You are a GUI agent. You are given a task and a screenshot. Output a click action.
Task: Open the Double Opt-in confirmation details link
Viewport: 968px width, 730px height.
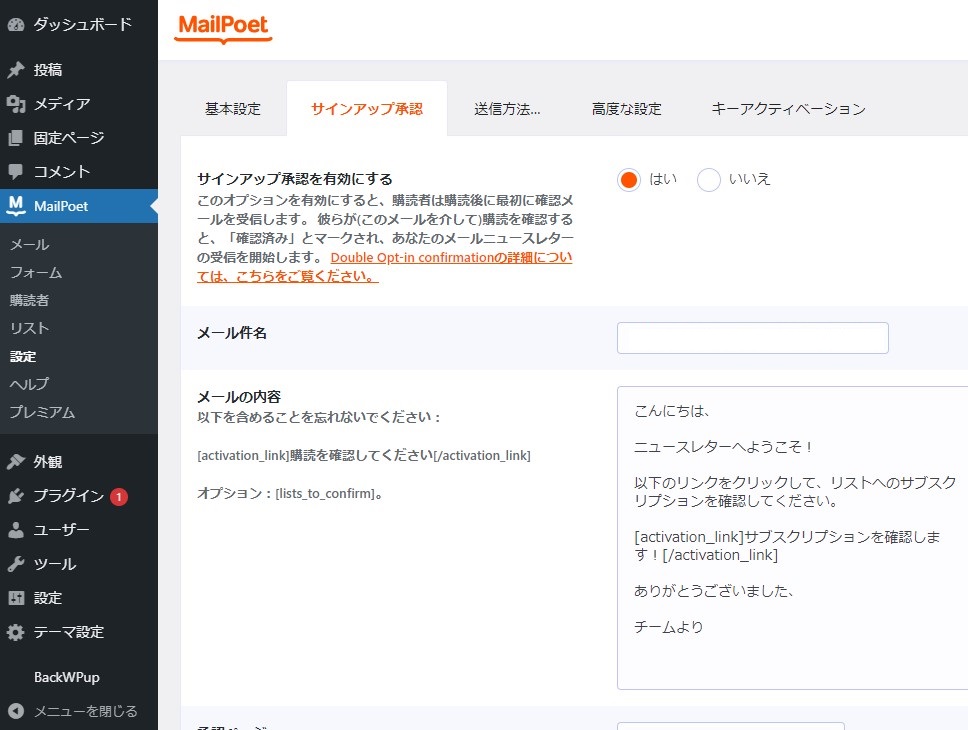[x=450, y=267]
